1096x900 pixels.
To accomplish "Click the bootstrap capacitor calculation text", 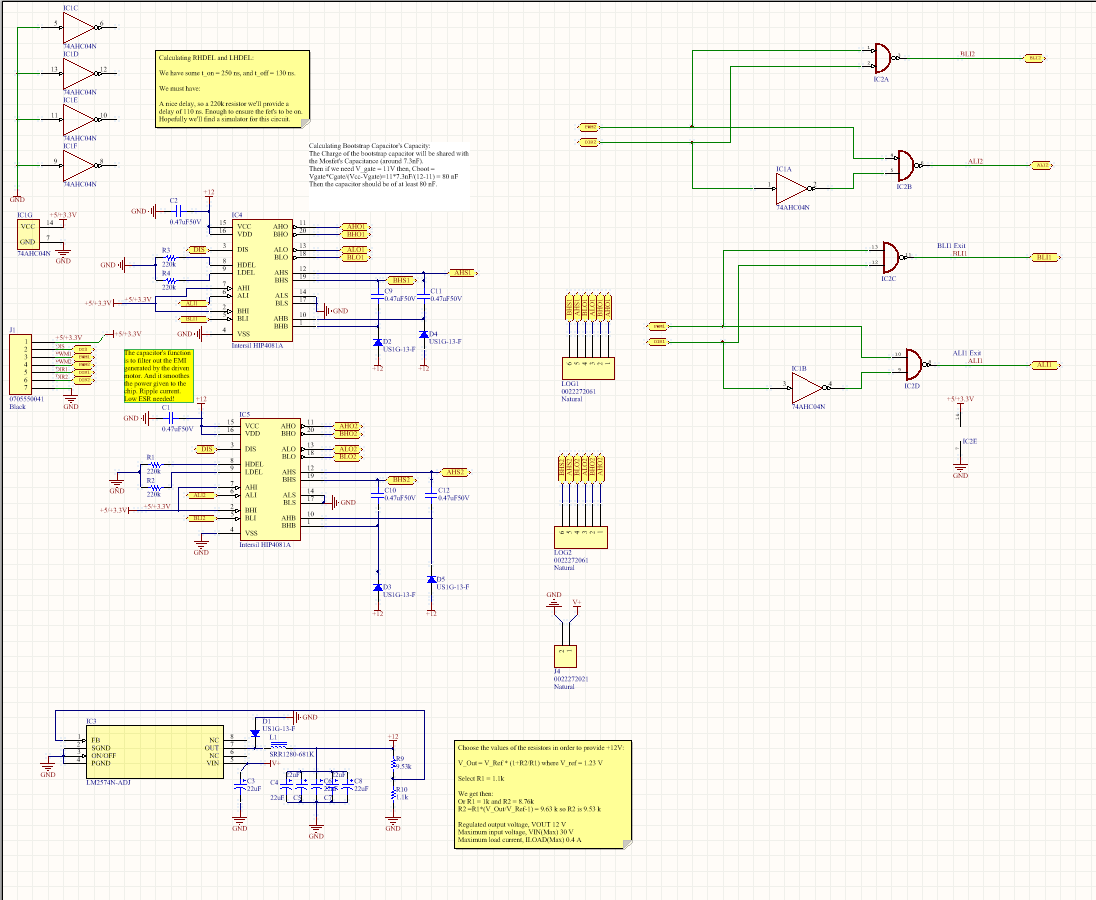I will point(388,165).
